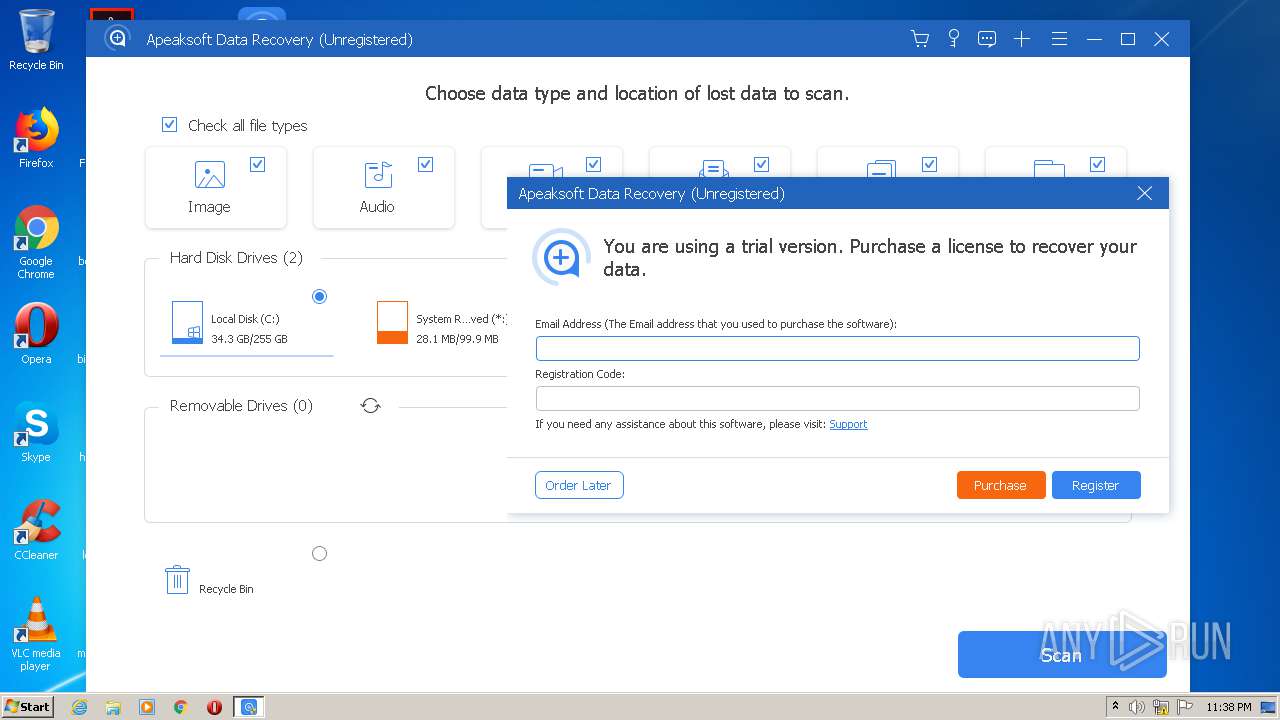
Task: Open Chrome from the taskbar
Action: pyautogui.click(x=181, y=707)
